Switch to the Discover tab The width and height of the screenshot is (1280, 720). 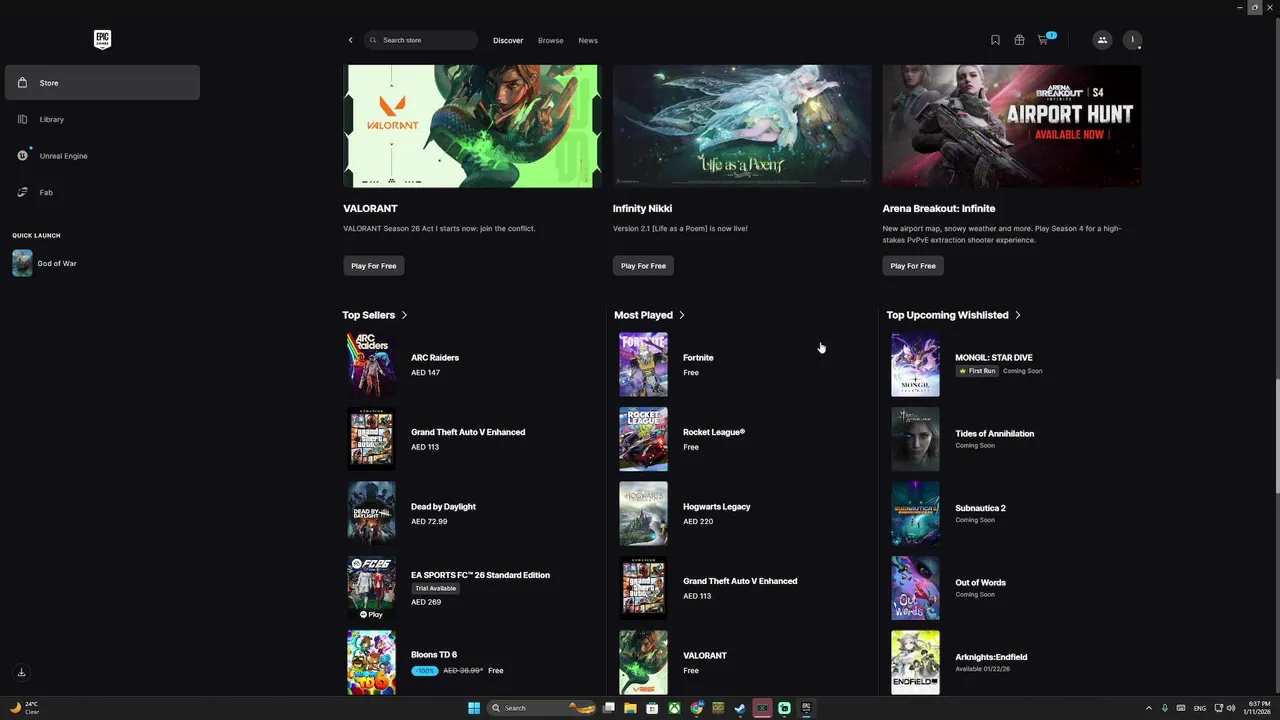pyautogui.click(x=508, y=40)
